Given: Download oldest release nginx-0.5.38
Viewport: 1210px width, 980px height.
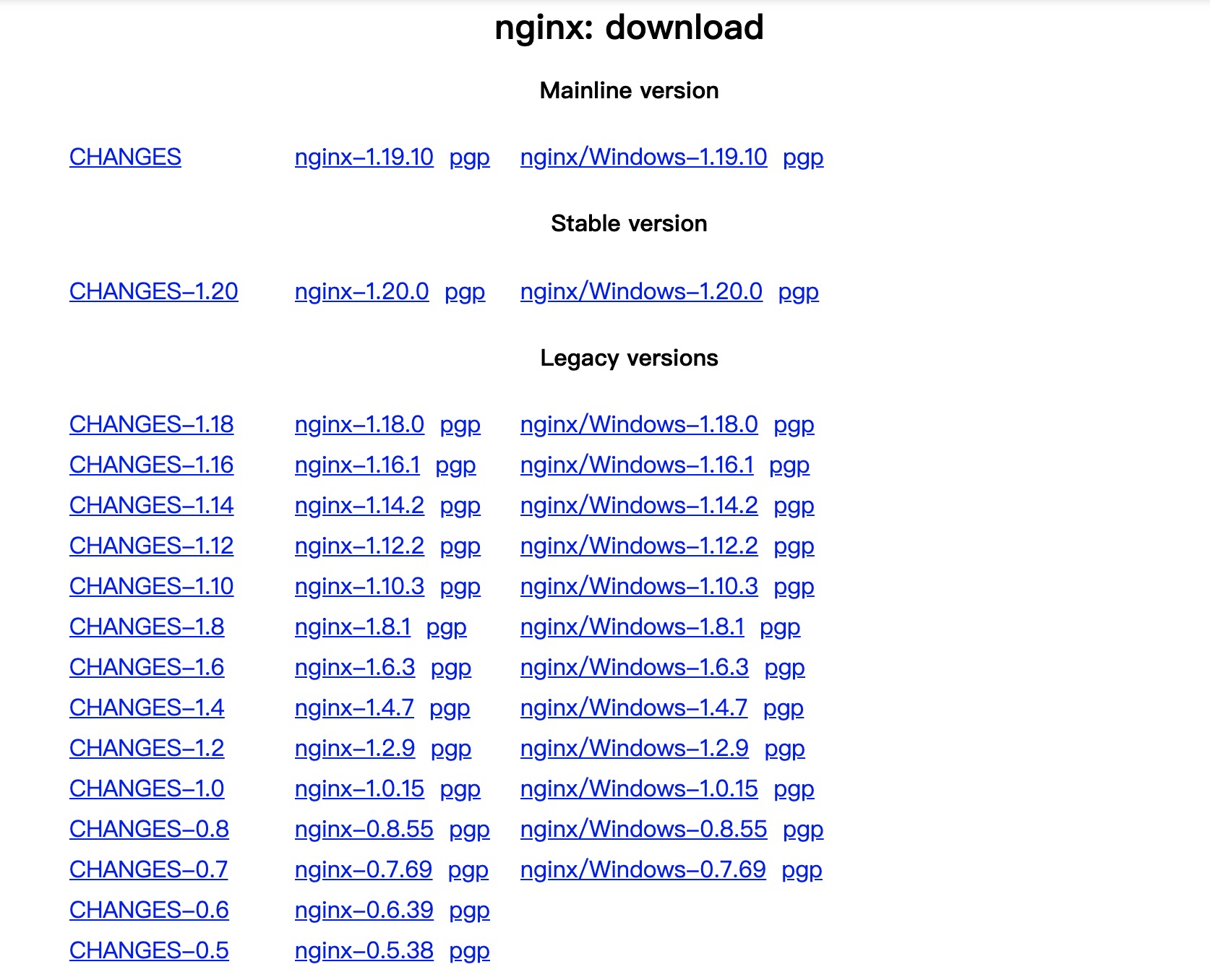Looking at the screenshot, I should (364, 950).
